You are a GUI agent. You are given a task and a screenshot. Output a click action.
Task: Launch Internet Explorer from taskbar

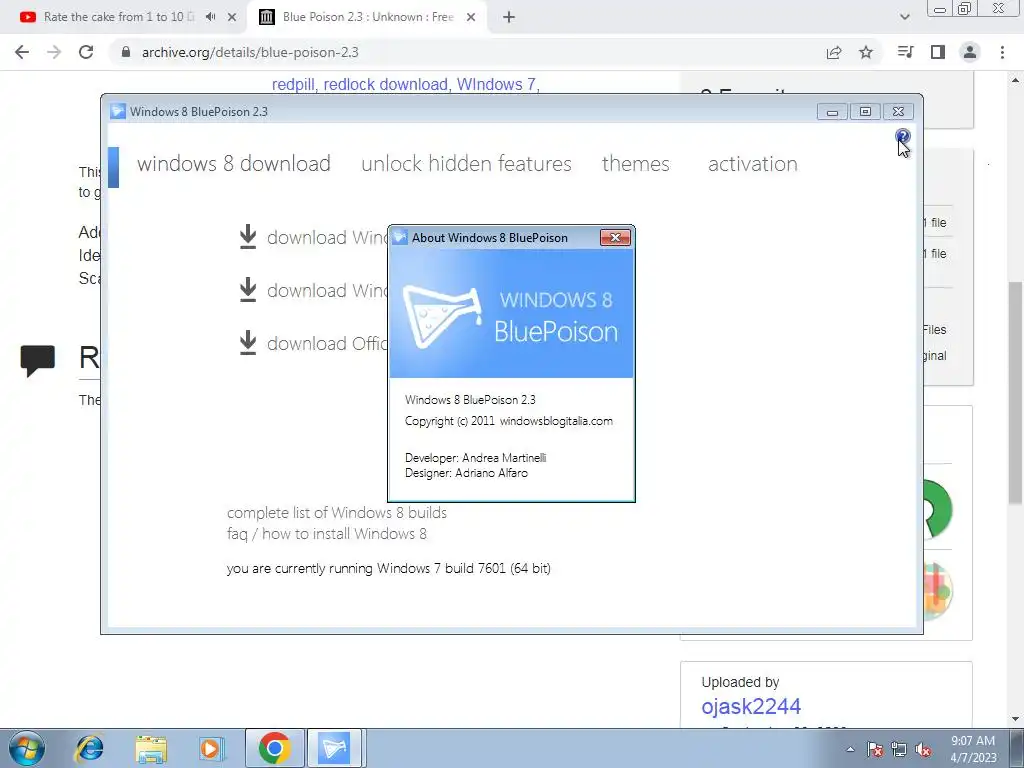(89, 748)
